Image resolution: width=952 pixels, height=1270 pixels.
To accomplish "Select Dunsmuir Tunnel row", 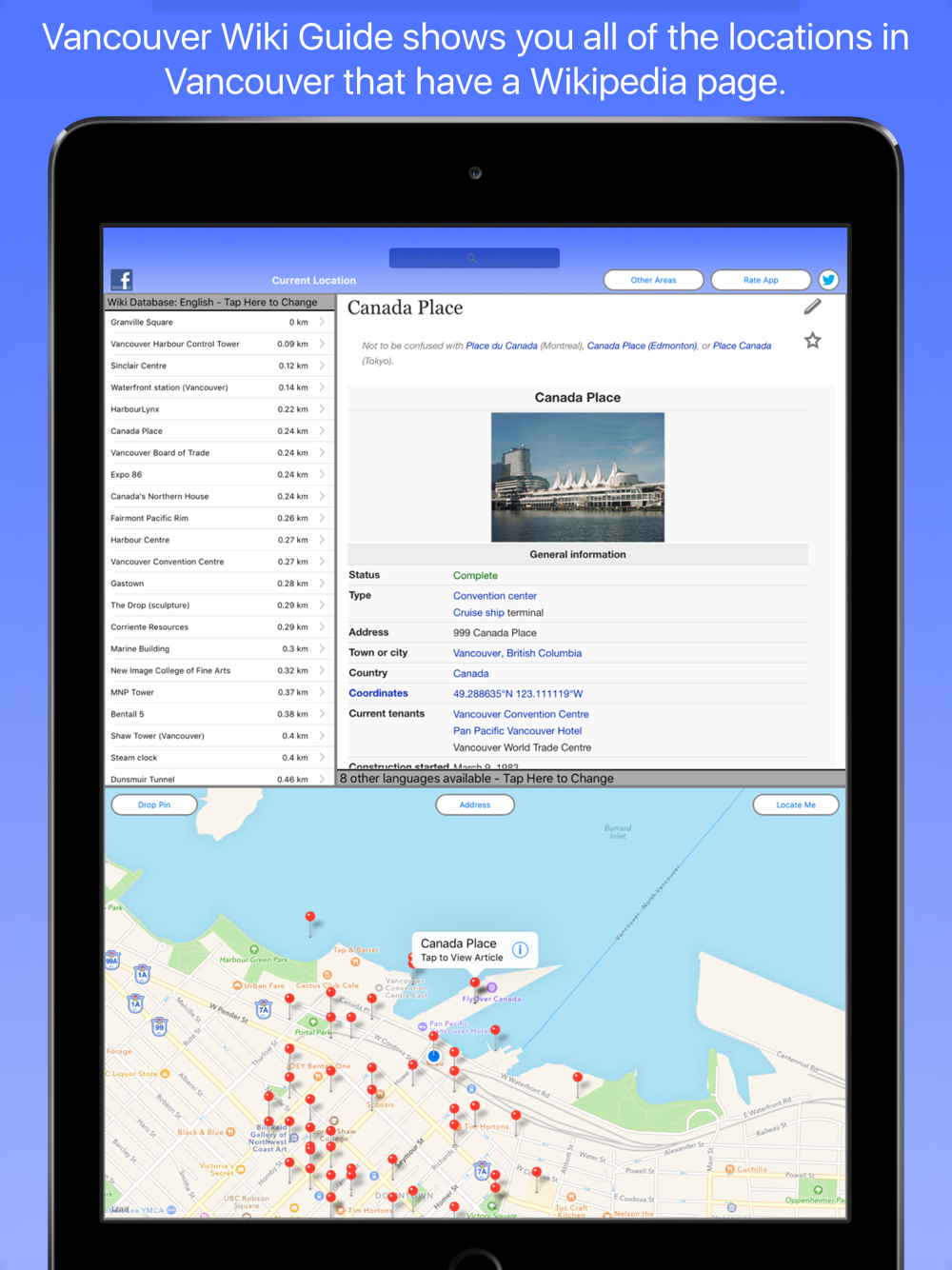I will coord(219,779).
